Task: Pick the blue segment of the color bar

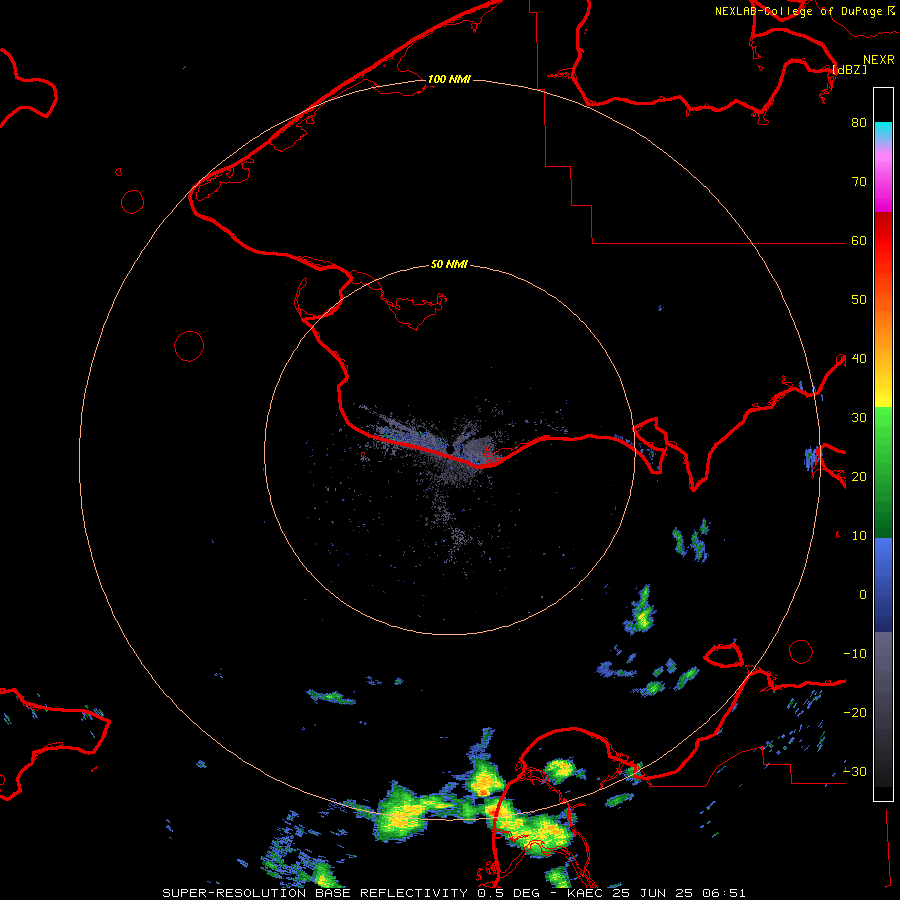Action: click(x=883, y=584)
